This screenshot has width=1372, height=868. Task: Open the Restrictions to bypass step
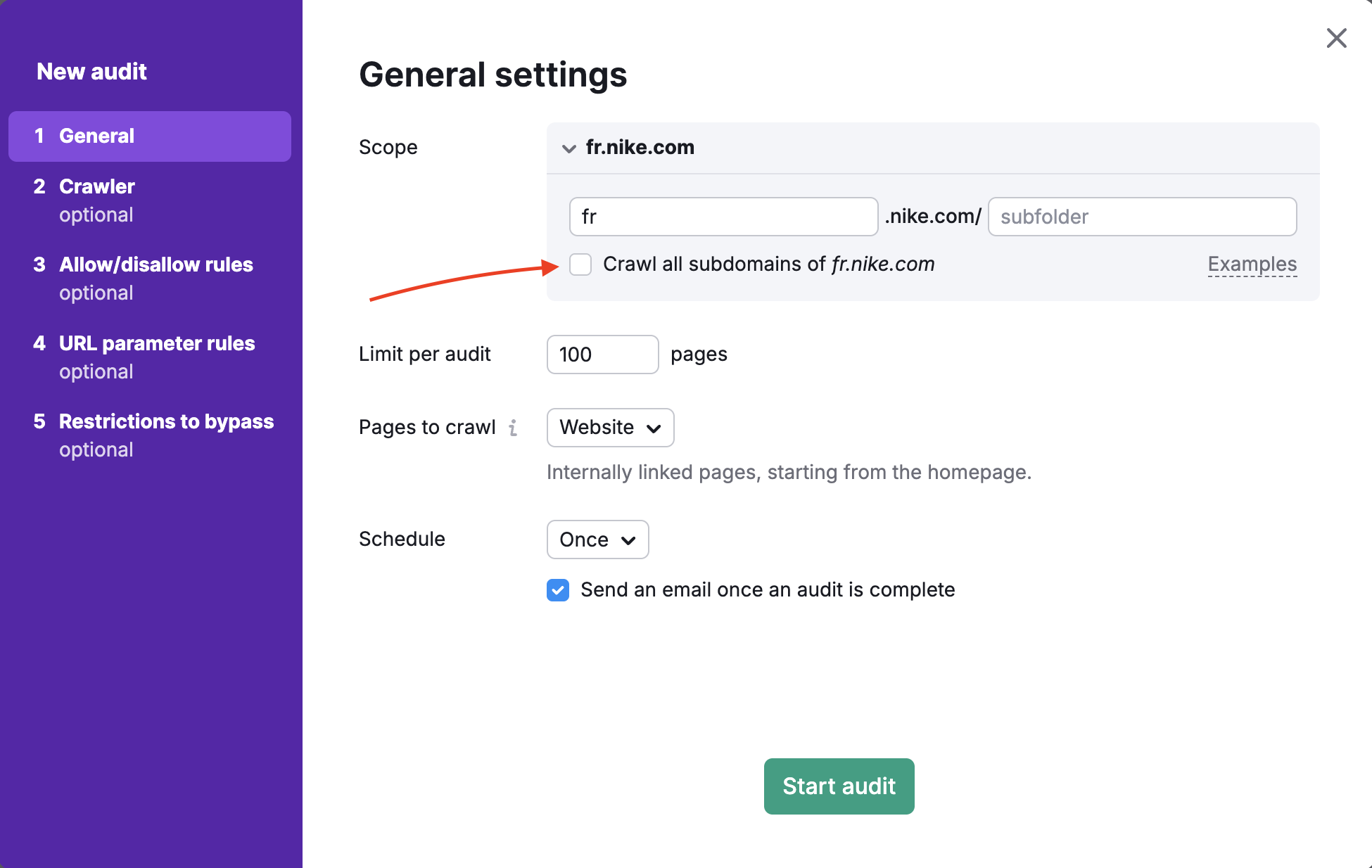[x=166, y=421]
